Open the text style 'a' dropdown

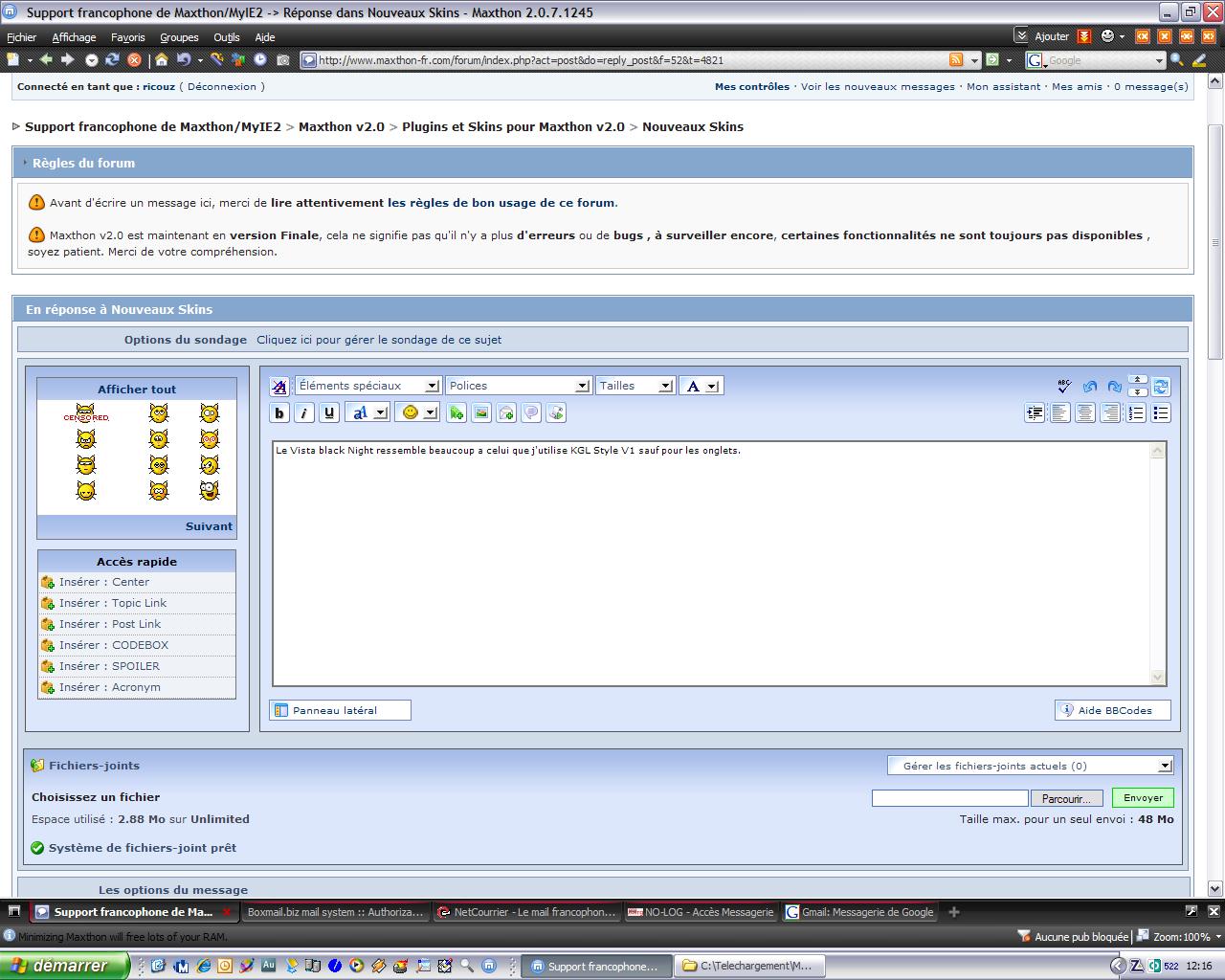pyautogui.click(x=367, y=412)
